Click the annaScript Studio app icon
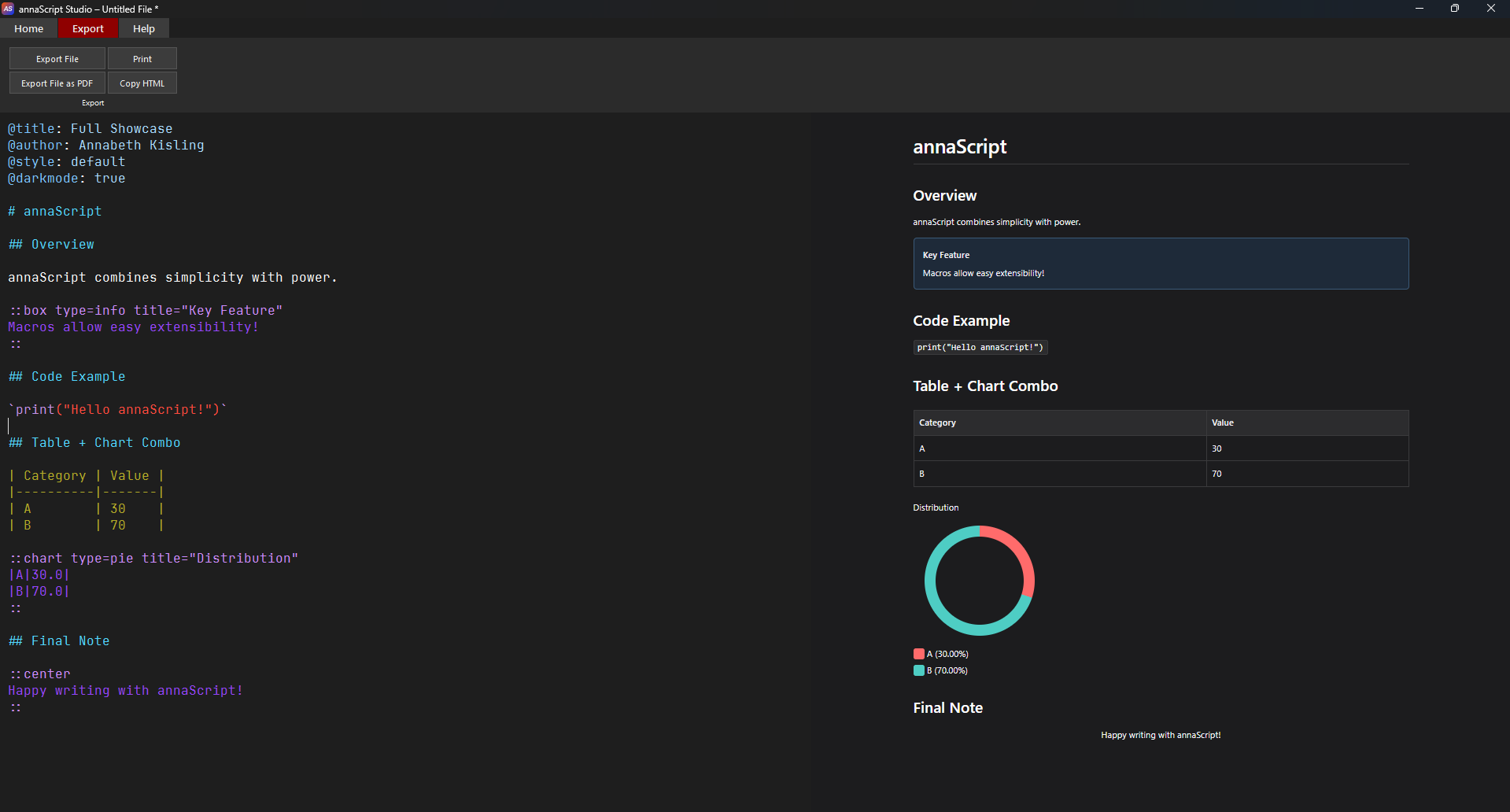Image resolution: width=1510 pixels, height=812 pixels. (8, 9)
